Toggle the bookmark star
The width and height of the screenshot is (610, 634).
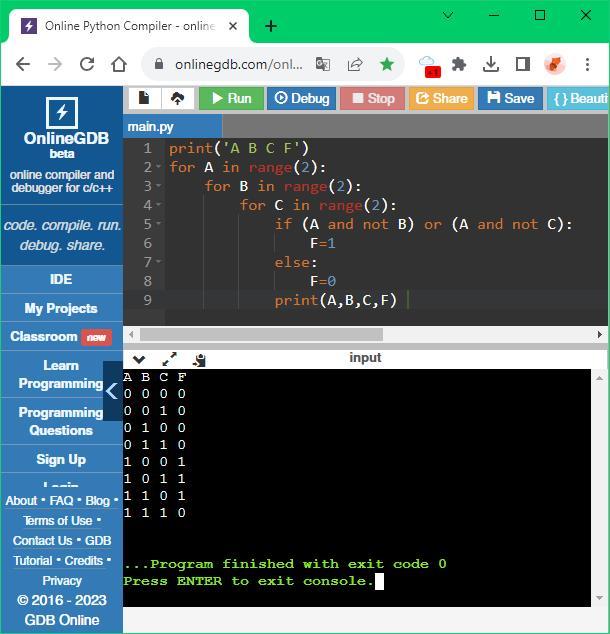(x=387, y=64)
